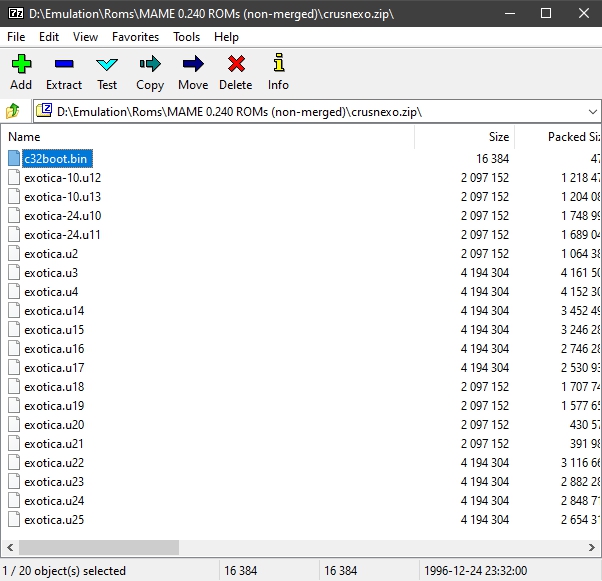Click the selected c32boot.bin name
Image resolution: width=602 pixels, height=581 pixels.
(57, 159)
